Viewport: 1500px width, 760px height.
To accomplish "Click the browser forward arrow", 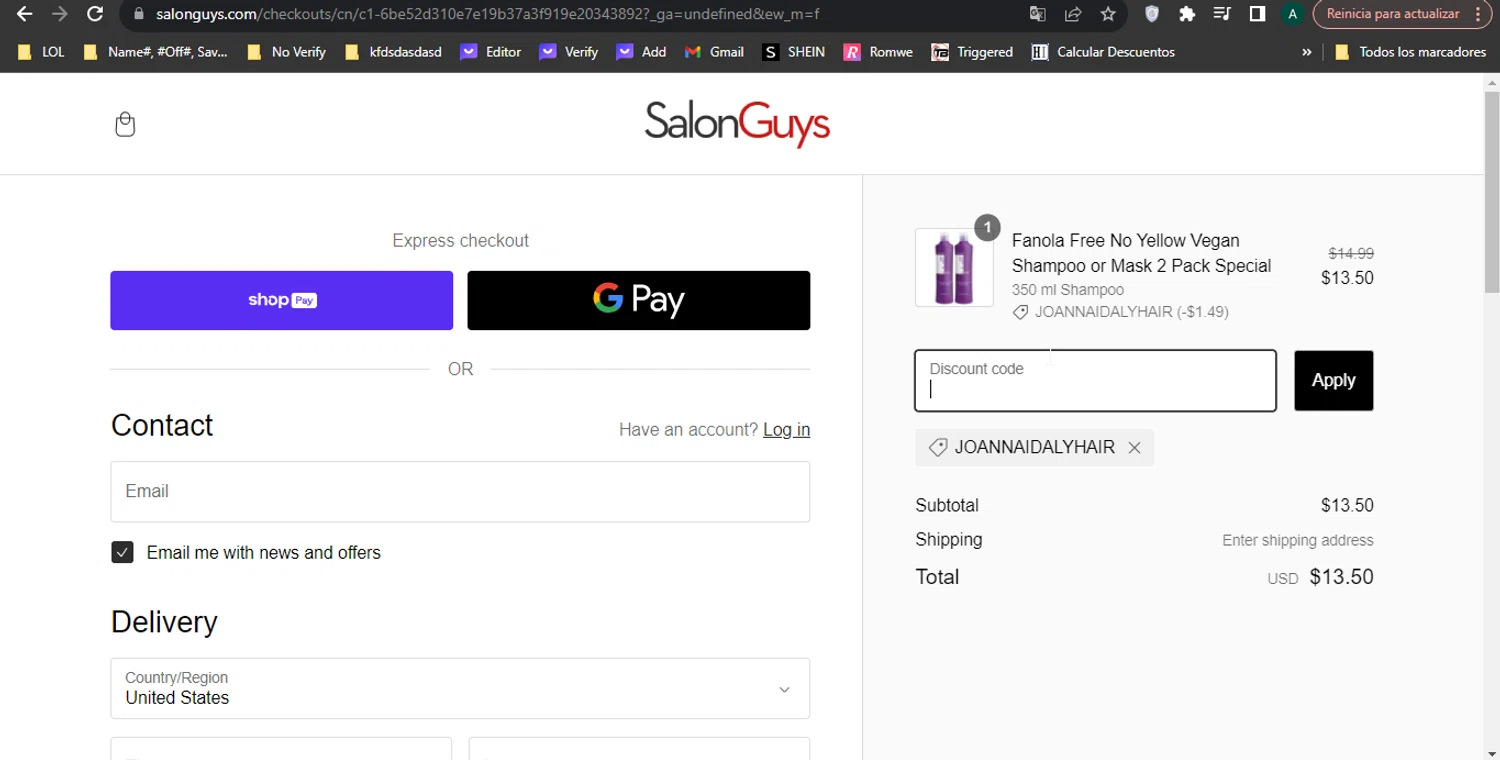I will [x=59, y=14].
